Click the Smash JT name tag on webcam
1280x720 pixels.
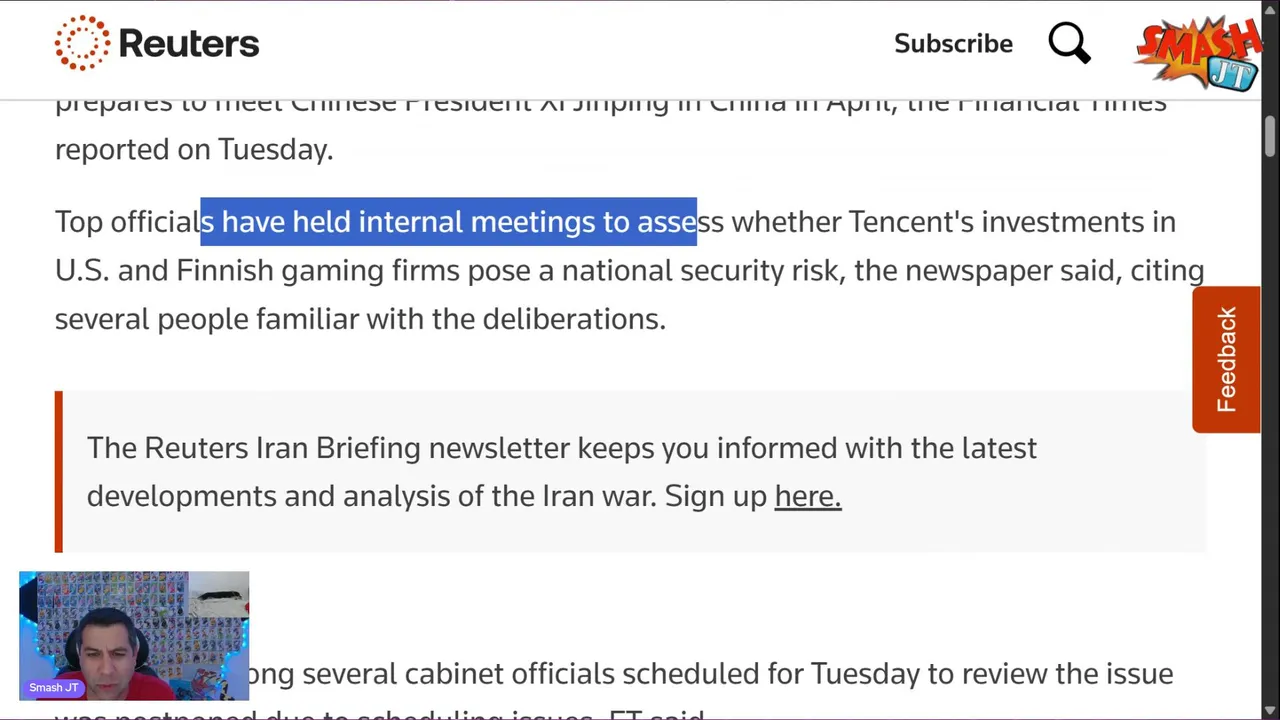tap(54, 688)
